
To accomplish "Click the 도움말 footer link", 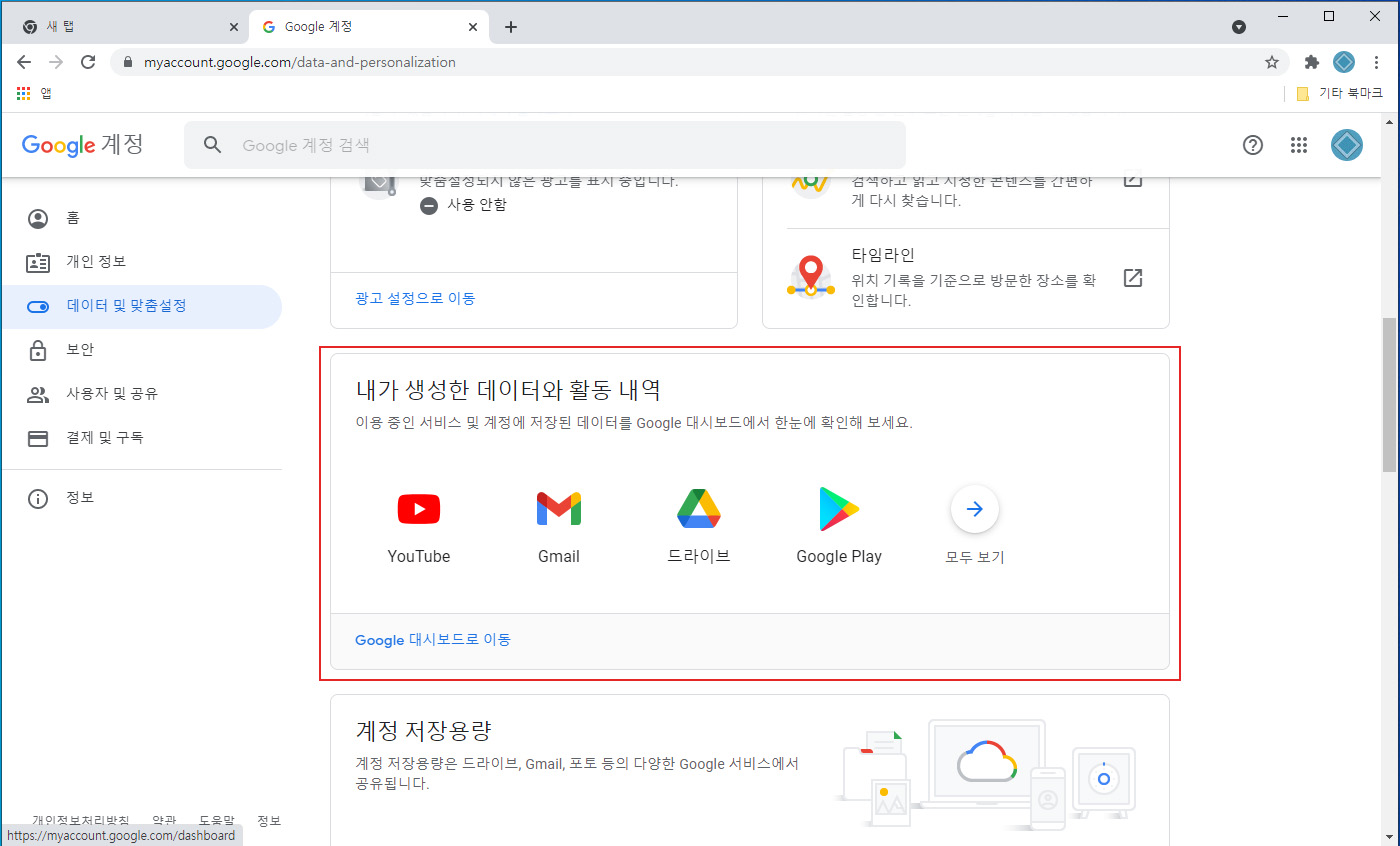I will (x=217, y=821).
